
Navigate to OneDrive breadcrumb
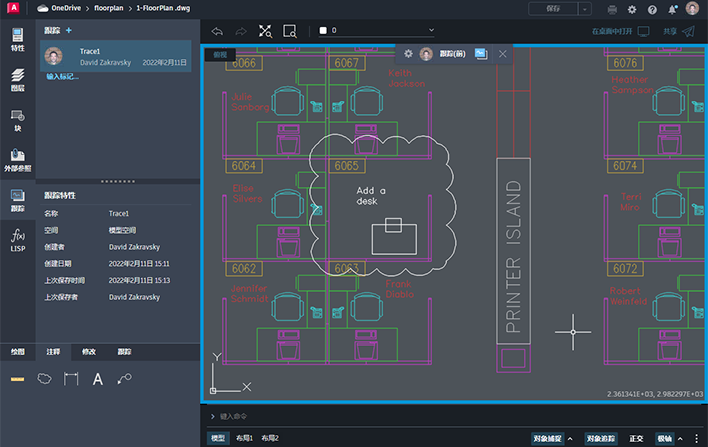(x=65, y=8)
